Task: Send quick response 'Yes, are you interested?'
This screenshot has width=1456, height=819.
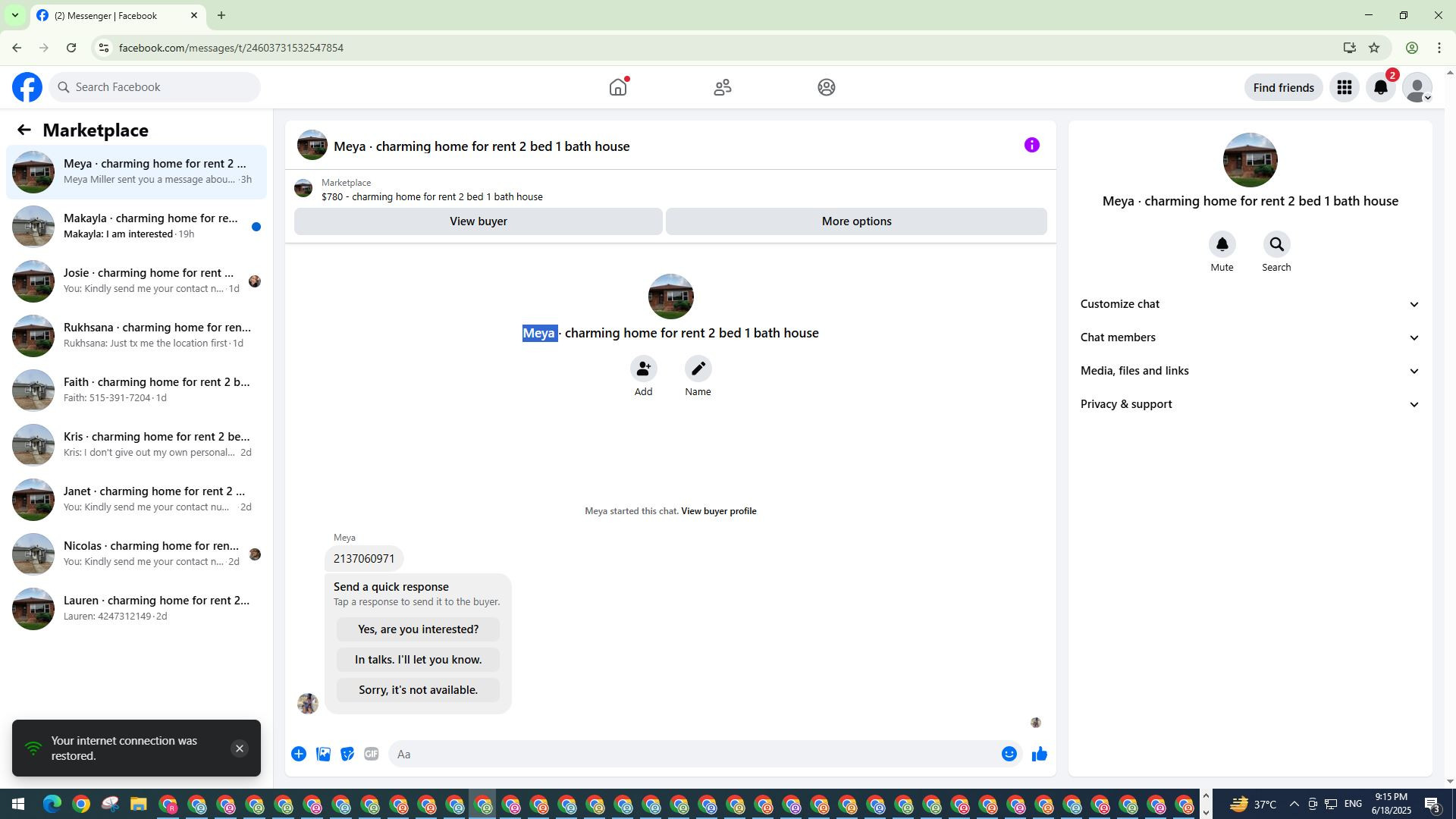Action: click(x=418, y=629)
